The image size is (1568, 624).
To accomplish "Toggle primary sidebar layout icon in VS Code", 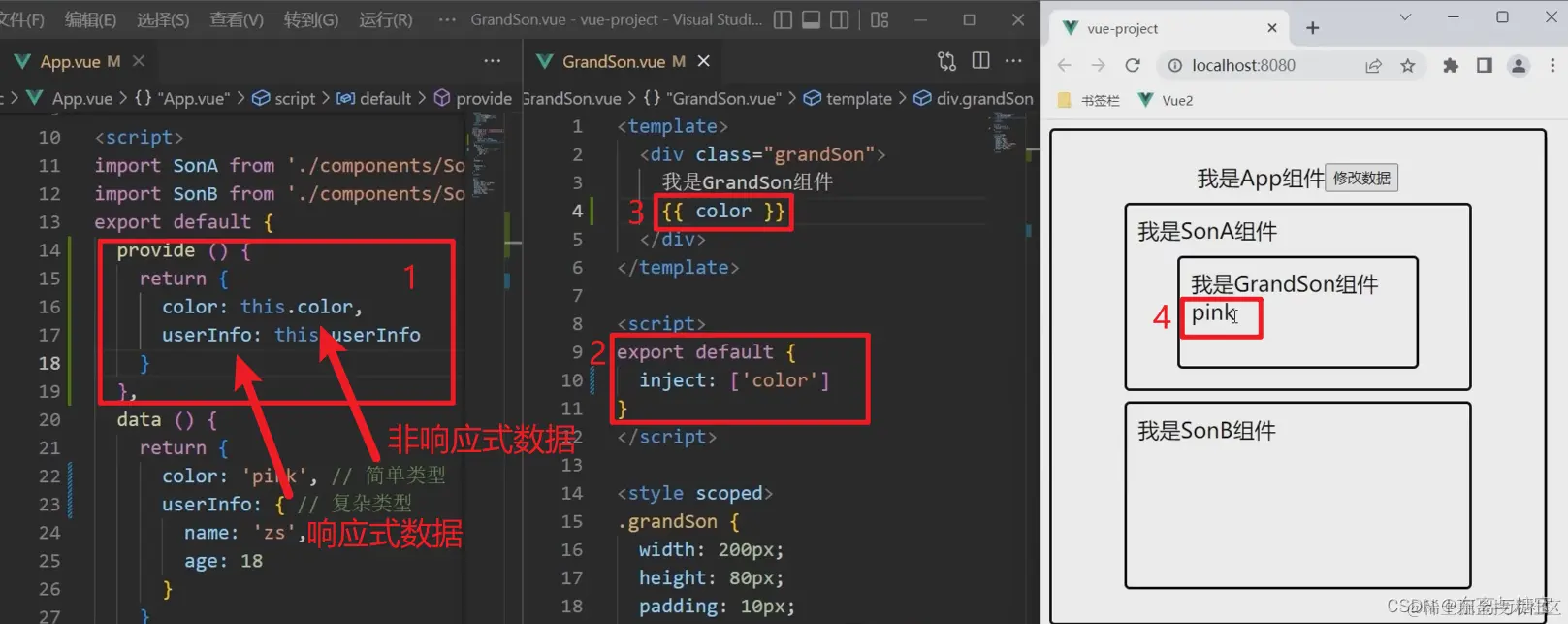I will (783, 19).
